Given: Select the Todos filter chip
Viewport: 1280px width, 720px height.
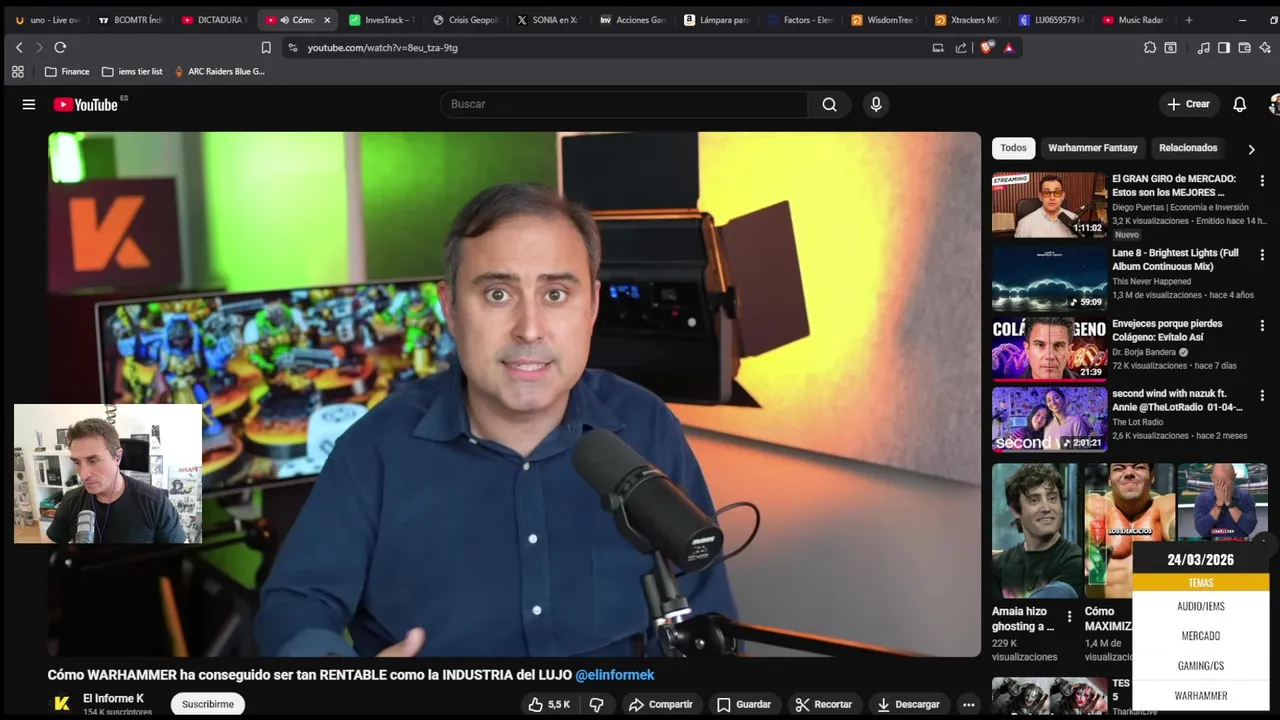Looking at the screenshot, I should click(x=1013, y=148).
